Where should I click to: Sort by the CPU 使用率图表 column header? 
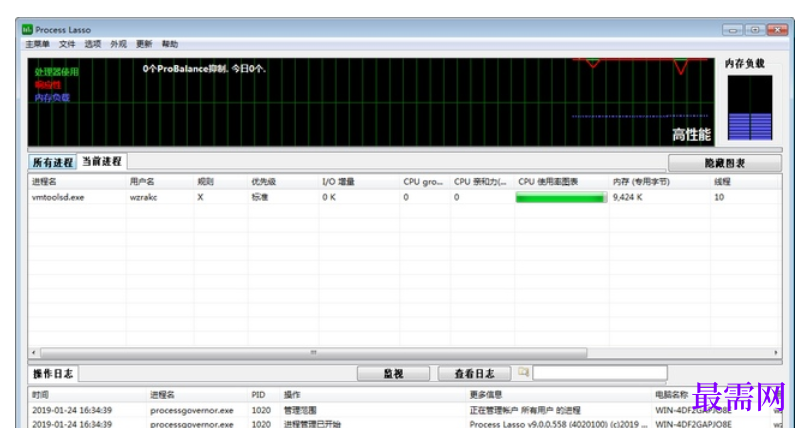(x=561, y=181)
